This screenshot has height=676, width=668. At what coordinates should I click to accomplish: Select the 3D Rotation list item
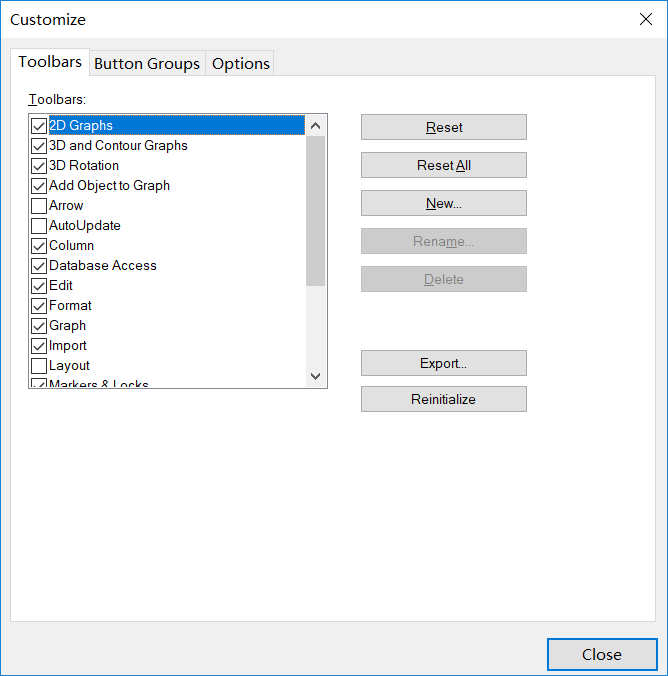click(x=84, y=166)
